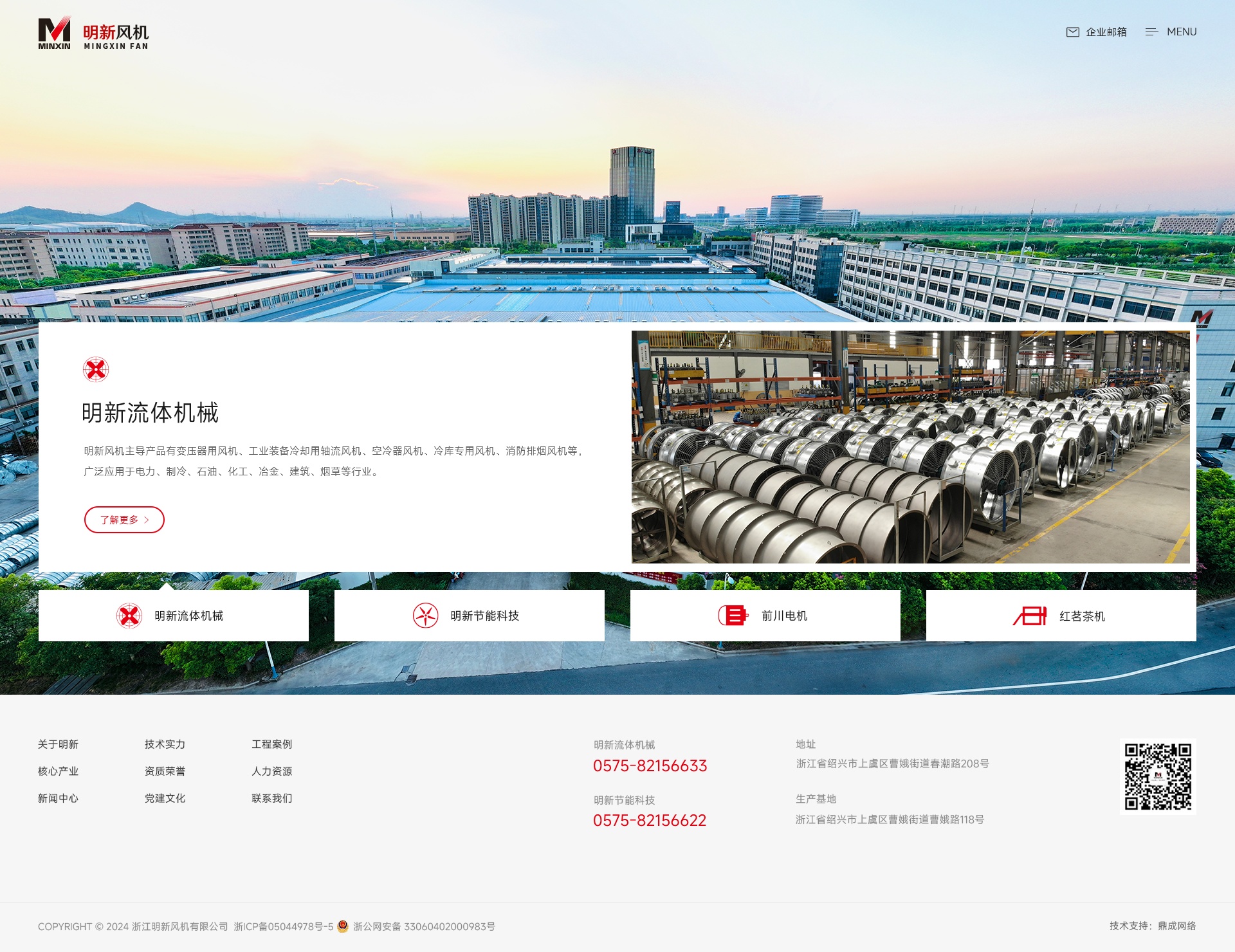
Task: Click the 生产基地 address 曹娥路118号
Action: 890,819
